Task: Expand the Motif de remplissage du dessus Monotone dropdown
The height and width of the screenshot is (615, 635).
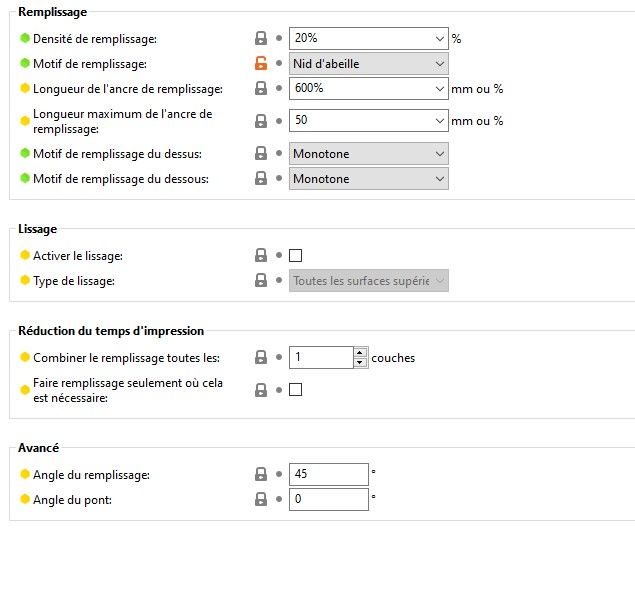Action: (369, 153)
